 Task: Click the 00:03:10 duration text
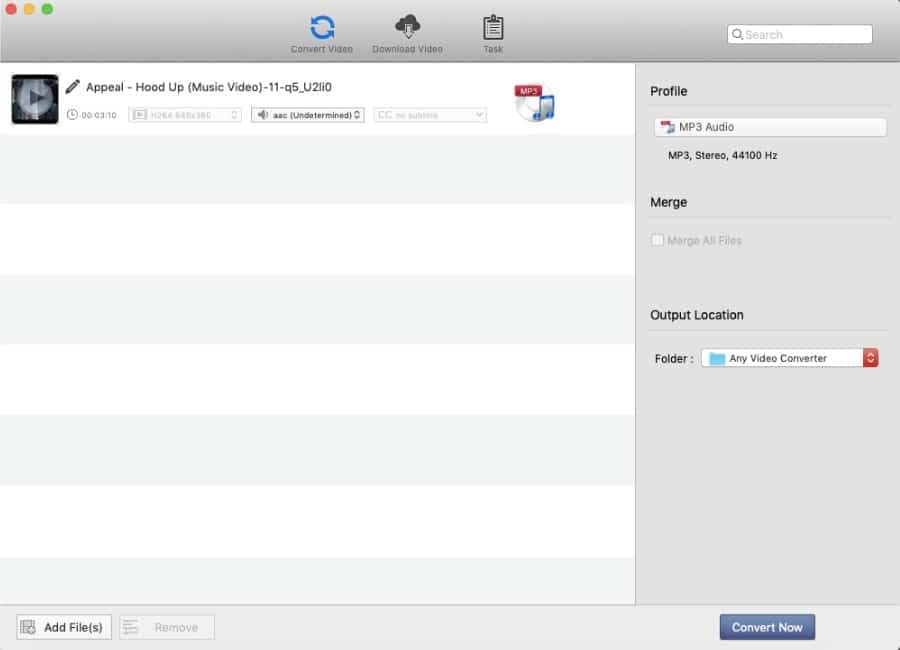coord(99,115)
